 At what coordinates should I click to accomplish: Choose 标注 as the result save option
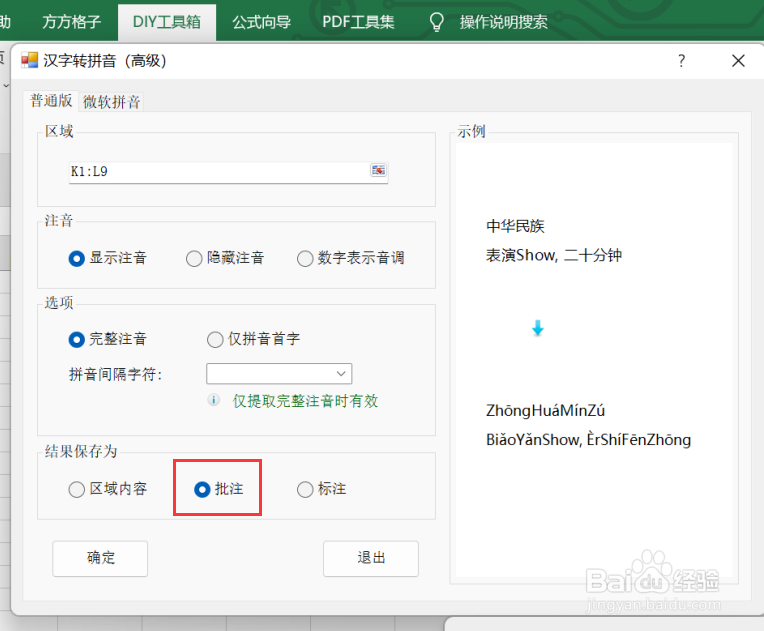click(322, 489)
